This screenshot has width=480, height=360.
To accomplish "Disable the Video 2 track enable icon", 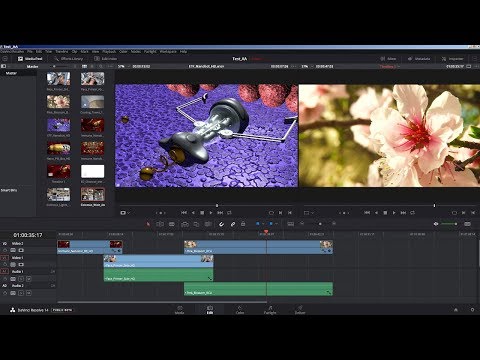I will [x=21, y=250].
